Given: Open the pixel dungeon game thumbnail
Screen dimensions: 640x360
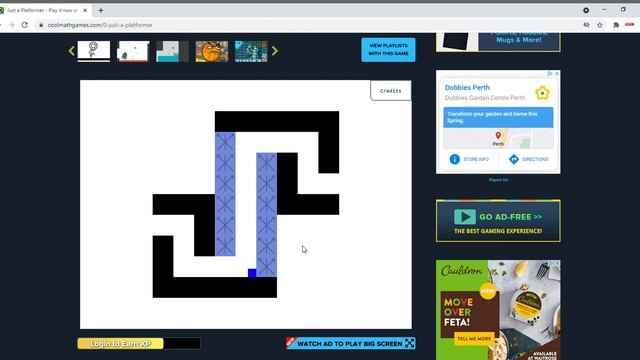Looking at the screenshot, I should coord(251,51).
